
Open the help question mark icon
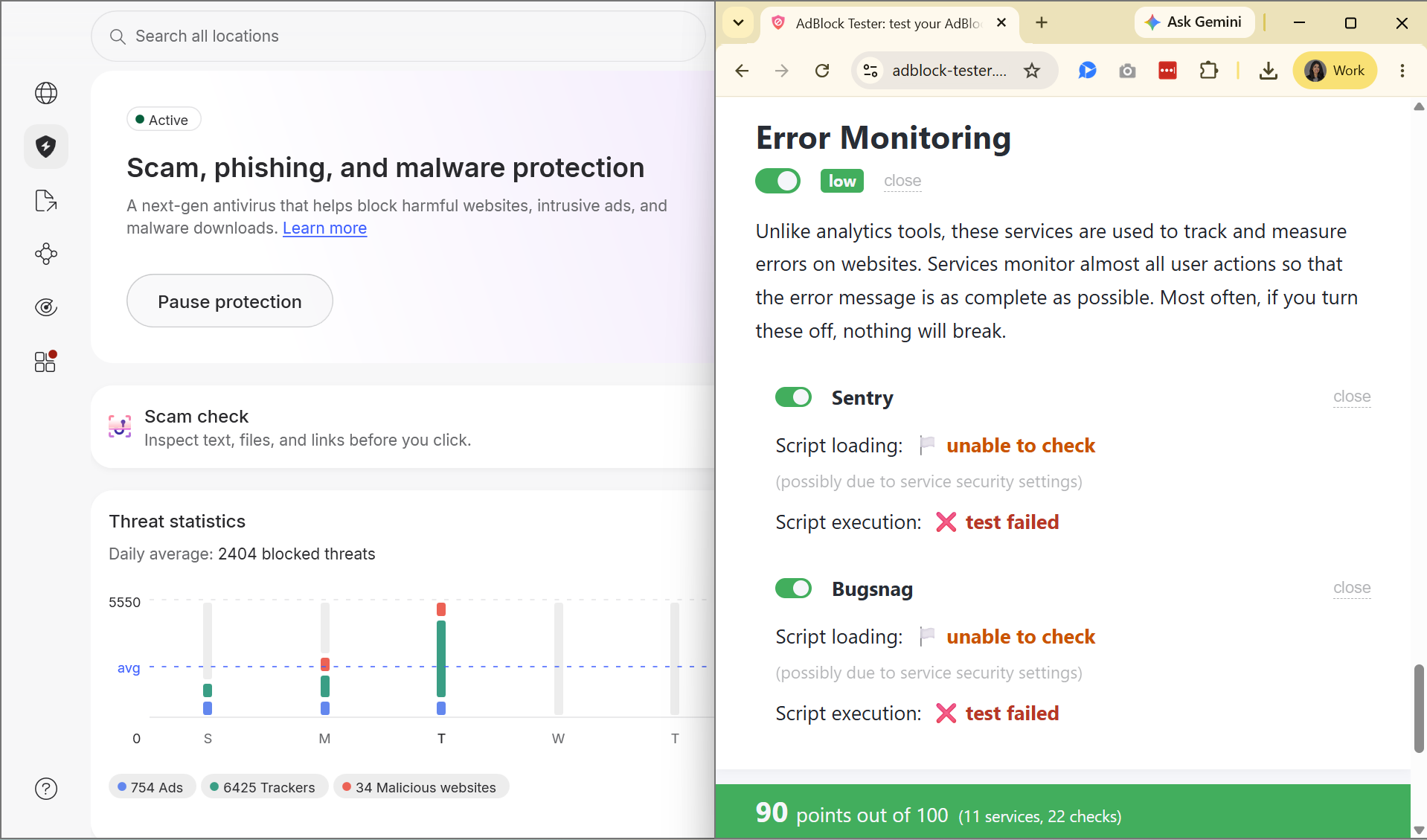click(46, 789)
